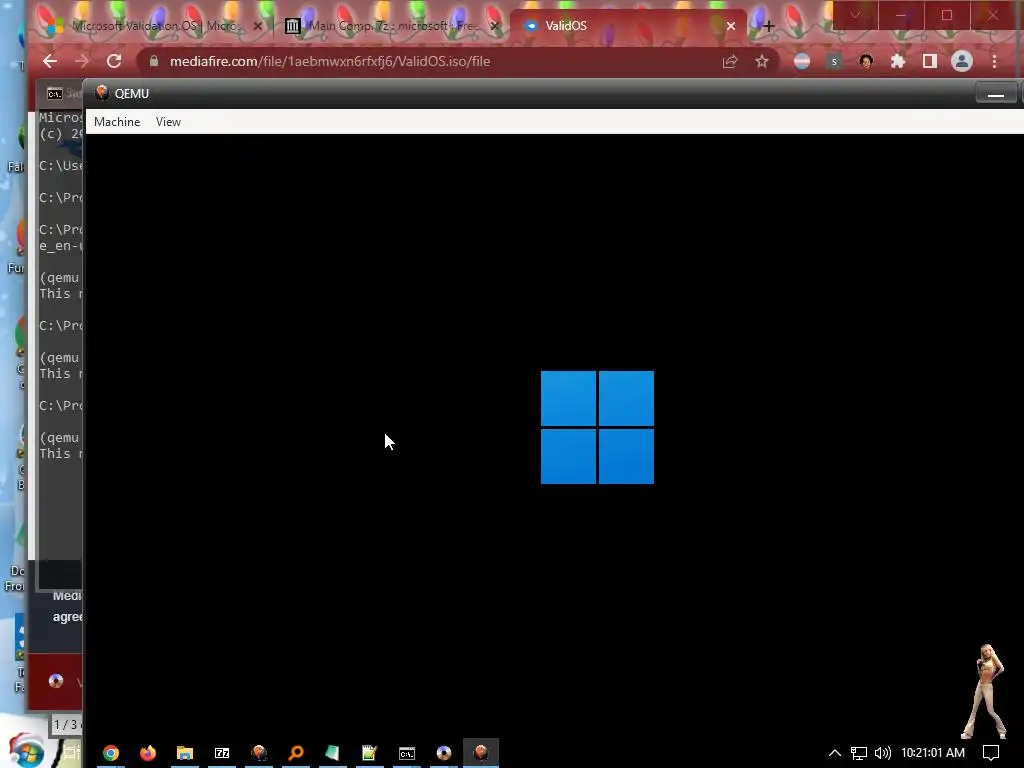Close the Main Comp.7z tab
This screenshot has height=768, width=1024.
click(x=494, y=26)
